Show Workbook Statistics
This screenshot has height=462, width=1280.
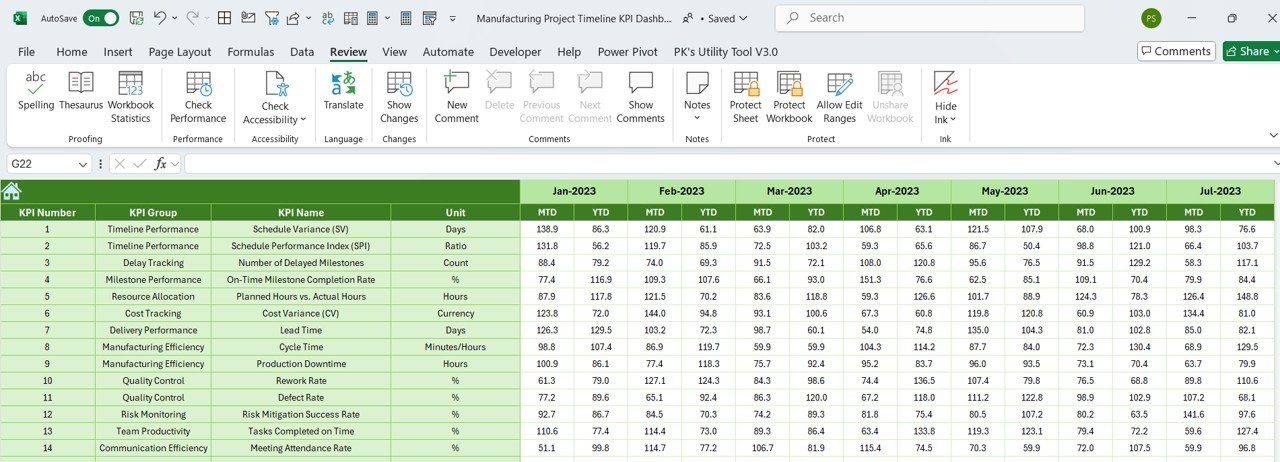[x=130, y=98]
